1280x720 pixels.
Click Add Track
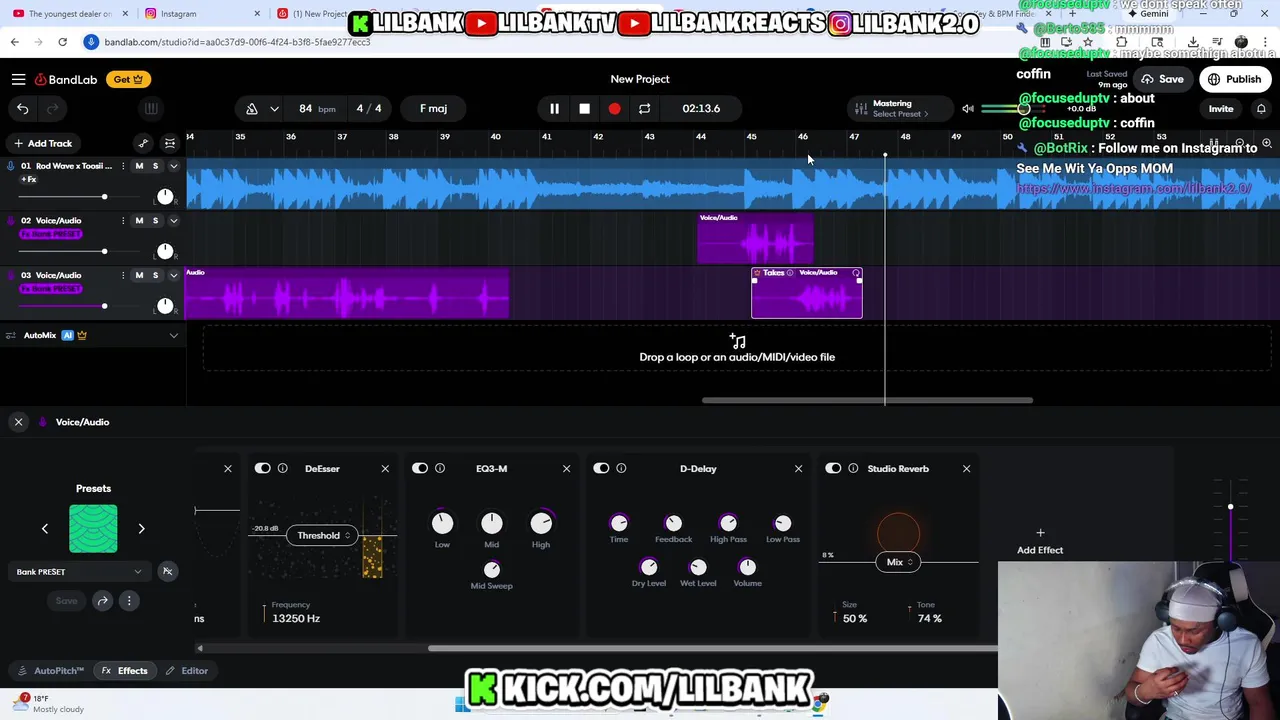click(42, 143)
